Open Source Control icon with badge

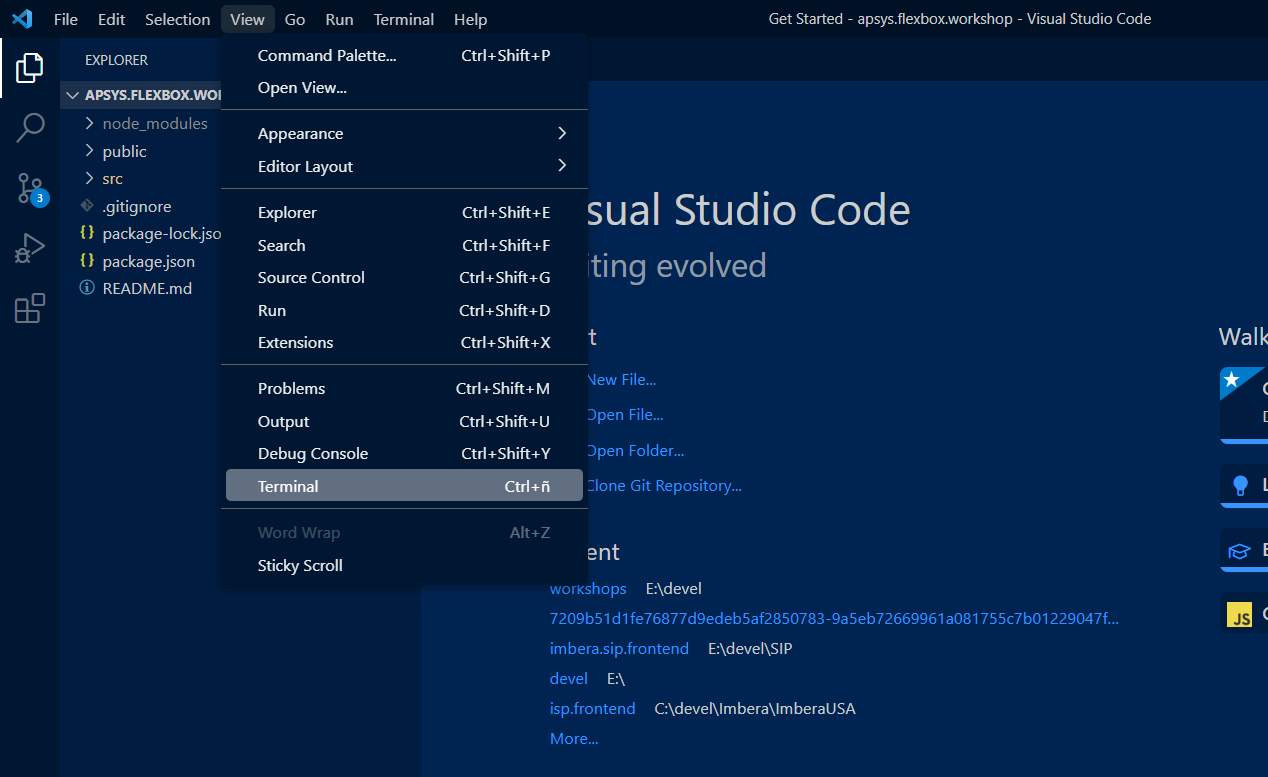point(30,188)
